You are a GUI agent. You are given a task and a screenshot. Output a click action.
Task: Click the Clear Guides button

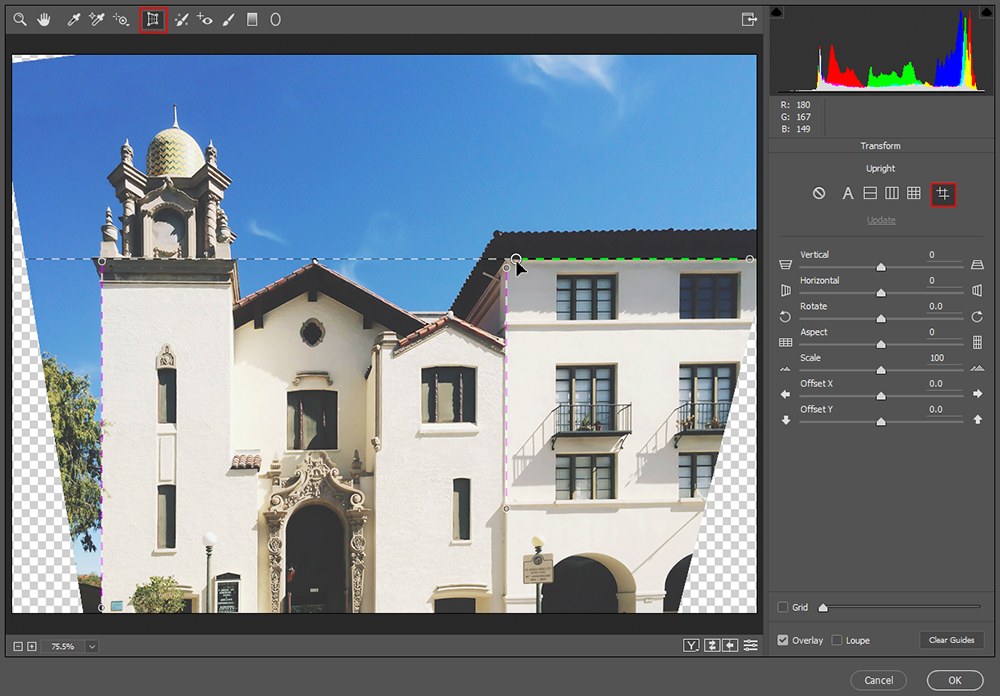[x=952, y=640]
